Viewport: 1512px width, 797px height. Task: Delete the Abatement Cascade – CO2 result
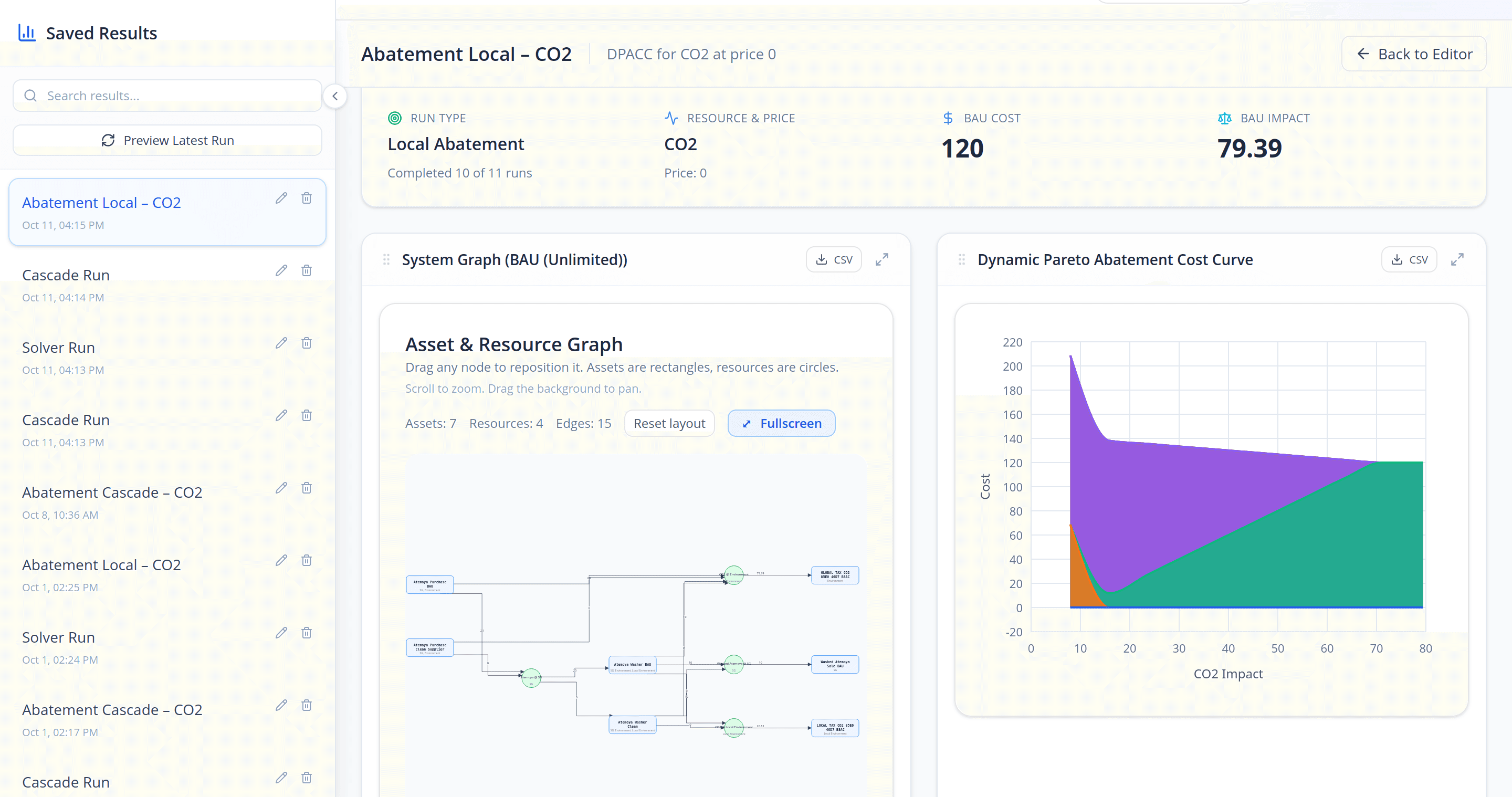coord(307,488)
